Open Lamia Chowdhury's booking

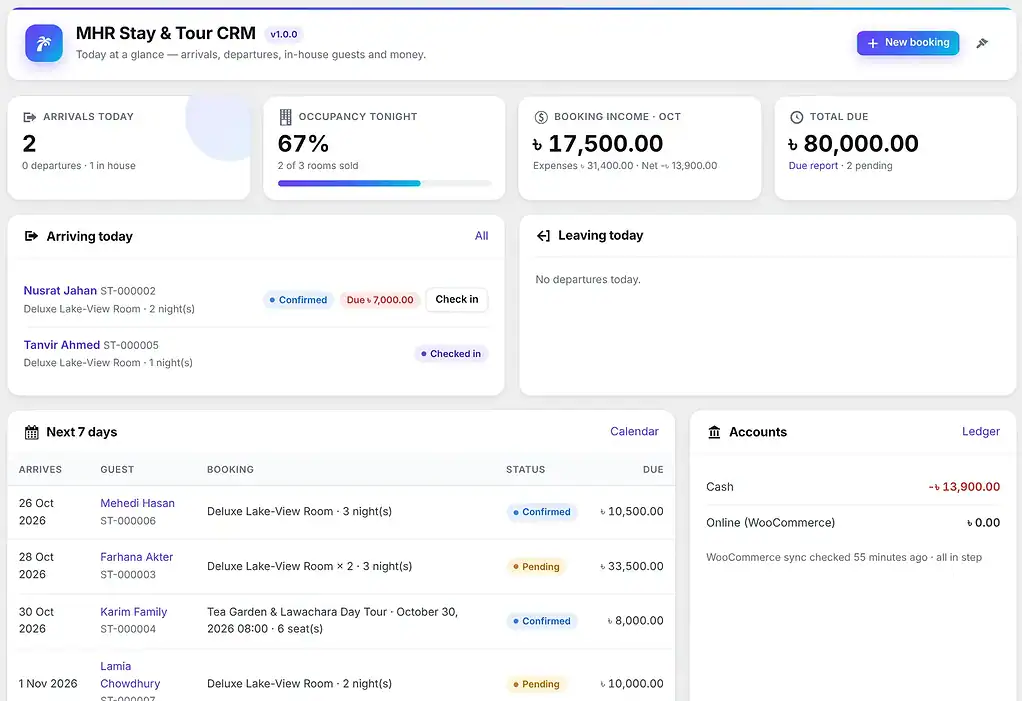coord(130,675)
